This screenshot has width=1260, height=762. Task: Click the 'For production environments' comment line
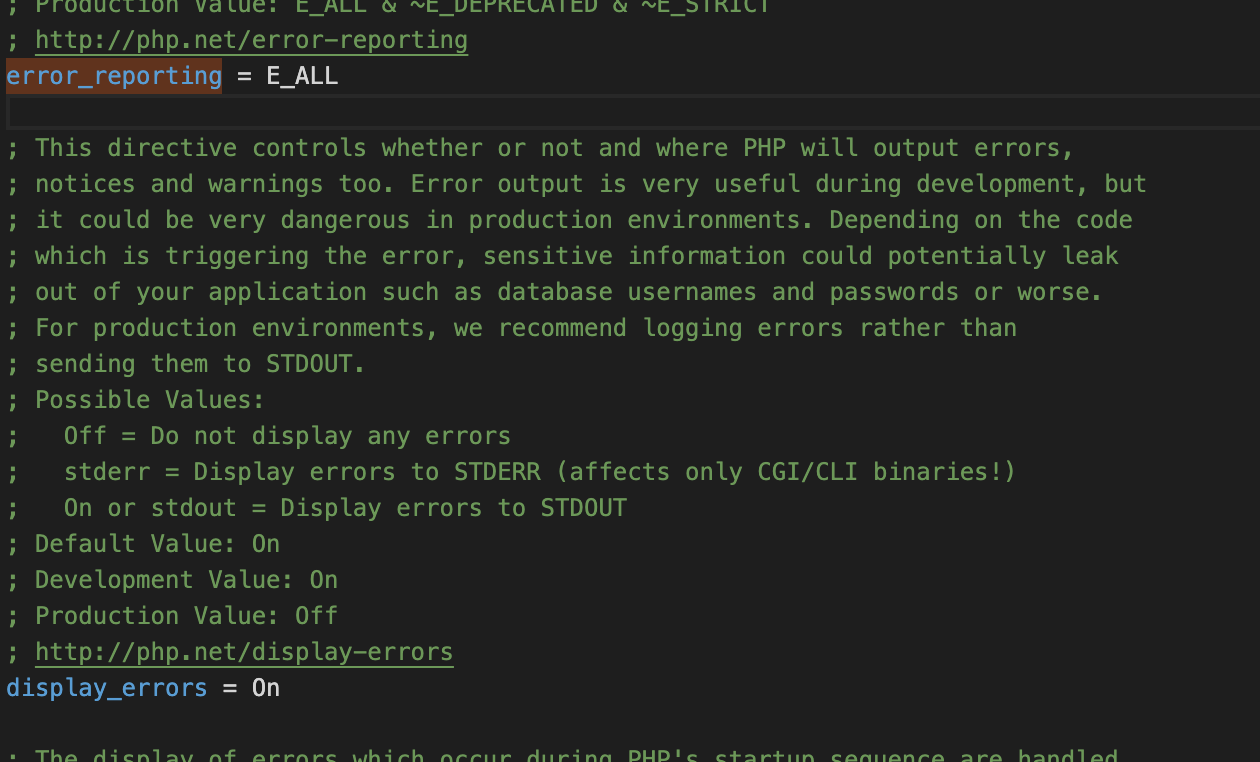pyautogui.click(x=511, y=328)
